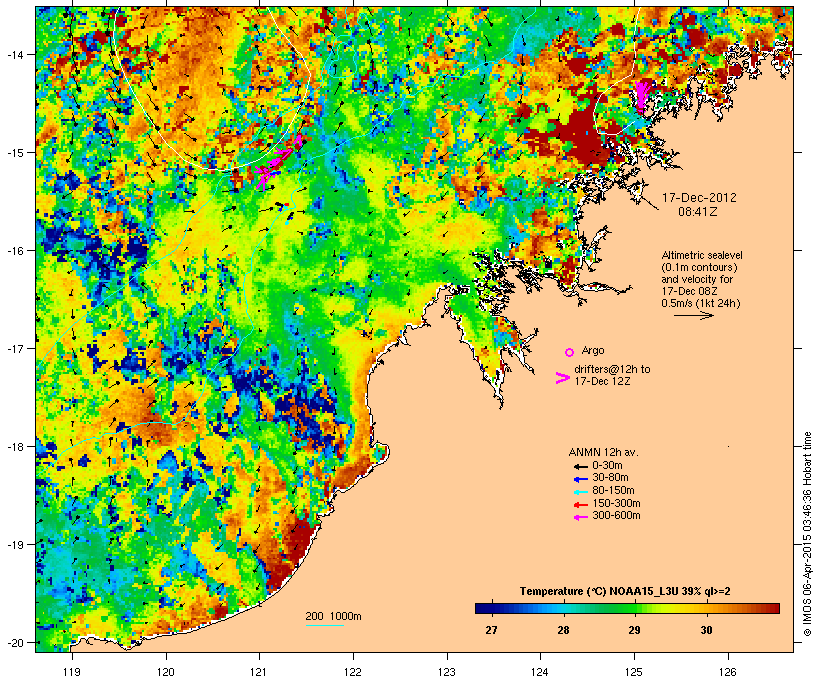Click the 119 longitude axis label
The height and width of the screenshot is (680, 820).
pyautogui.click(x=72, y=672)
